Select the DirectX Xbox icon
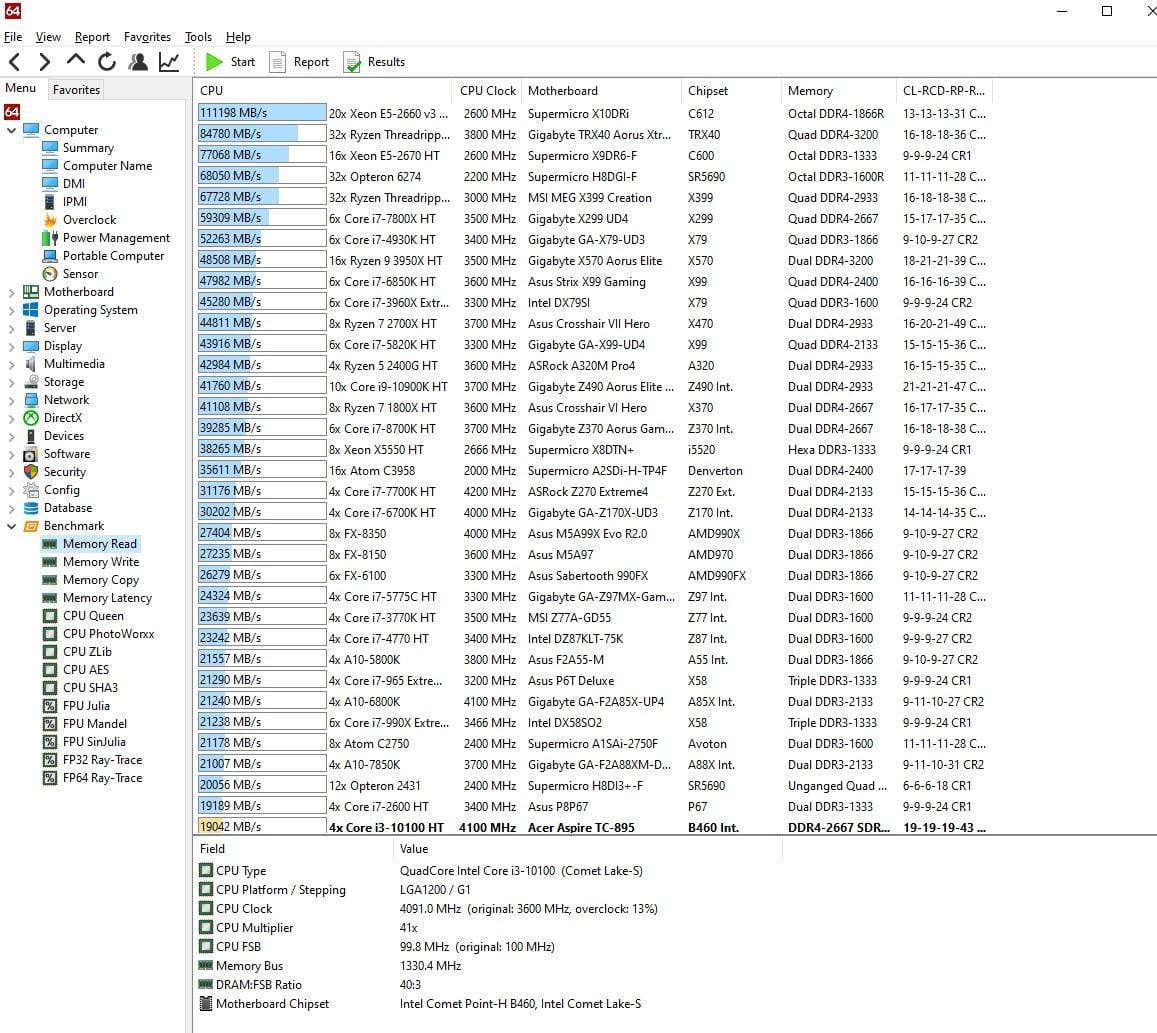The width and height of the screenshot is (1157, 1033). click(31, 418)
